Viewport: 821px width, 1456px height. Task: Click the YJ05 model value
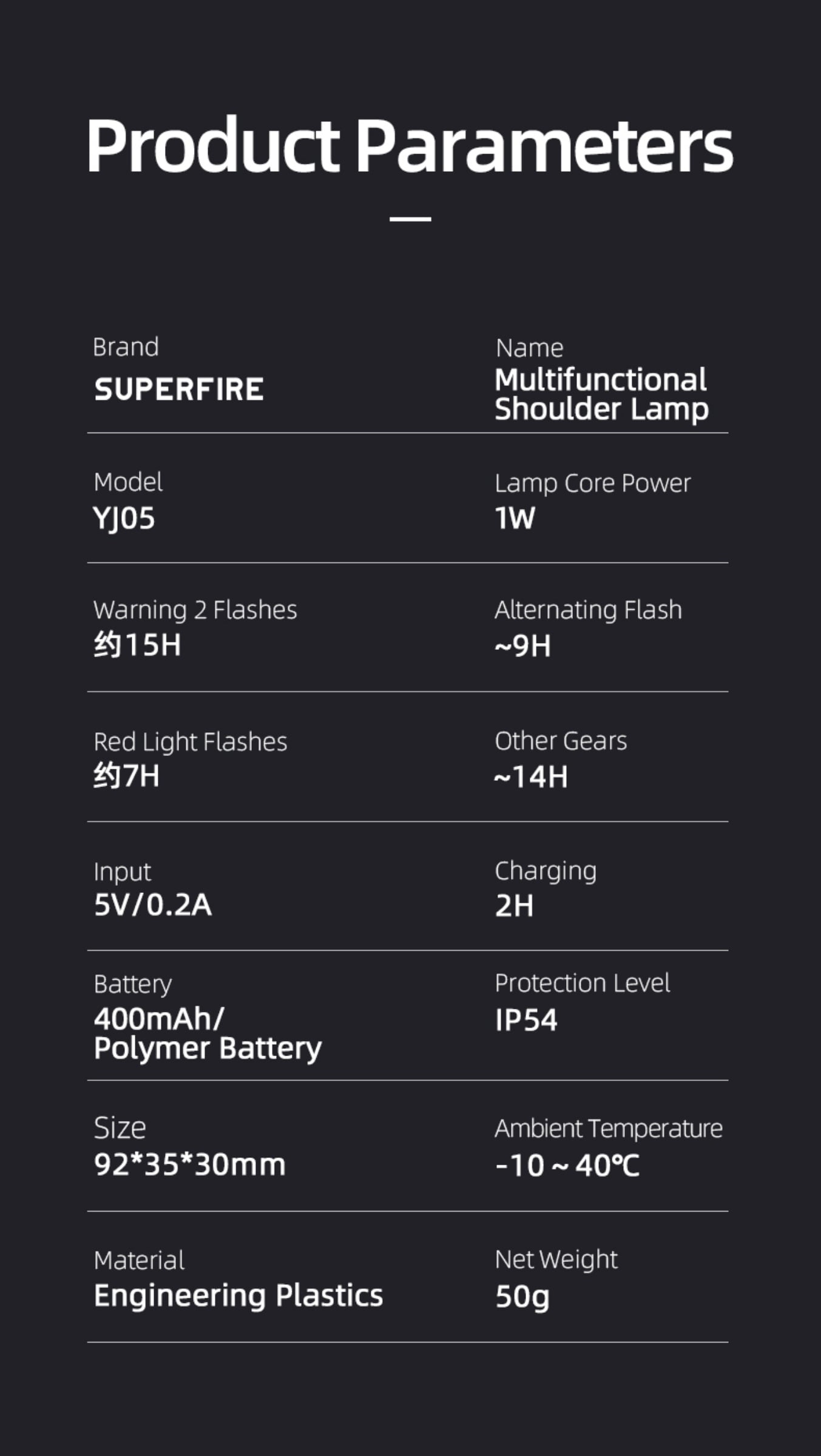[x=124, y=519]
